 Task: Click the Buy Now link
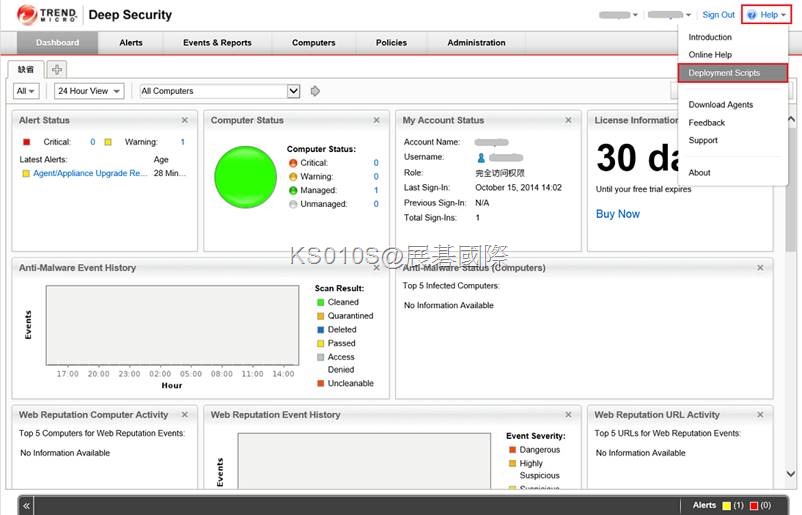tap(617, 214)
